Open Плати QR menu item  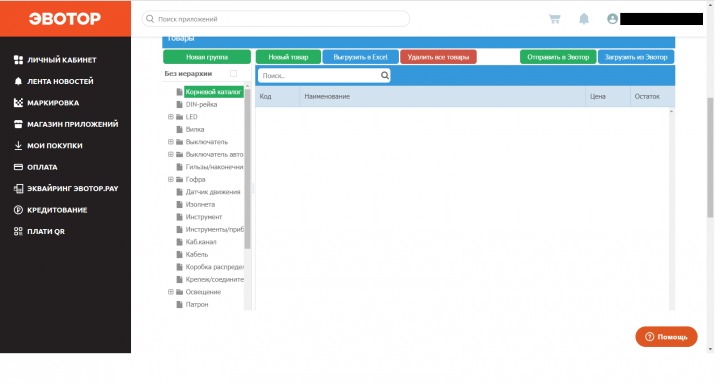(46, 232)
